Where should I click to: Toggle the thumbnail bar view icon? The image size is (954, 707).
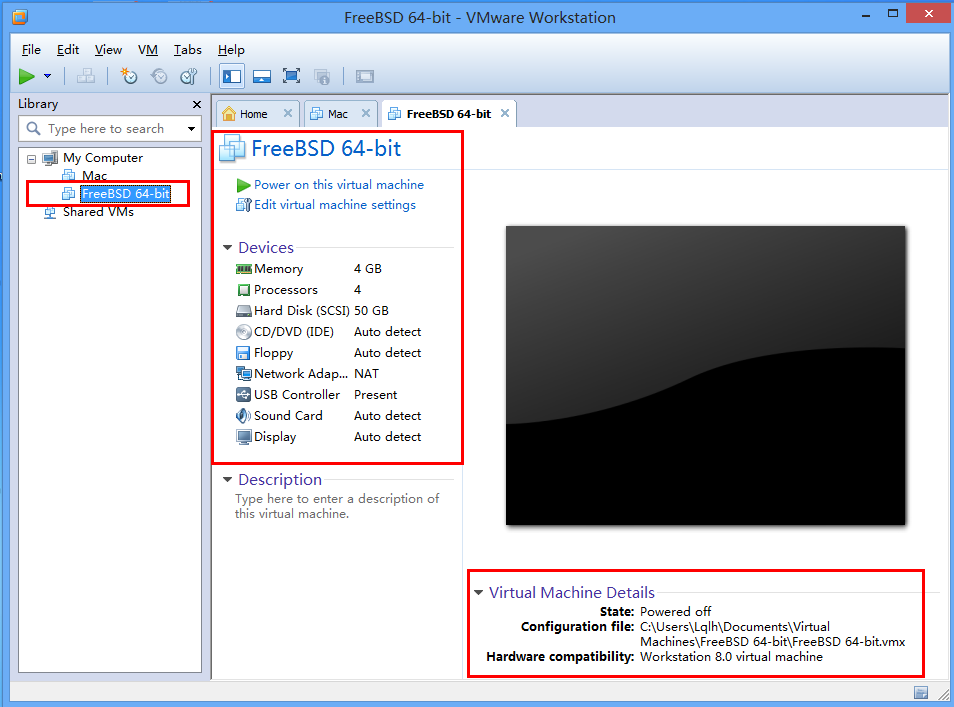[x=262, y=77]
